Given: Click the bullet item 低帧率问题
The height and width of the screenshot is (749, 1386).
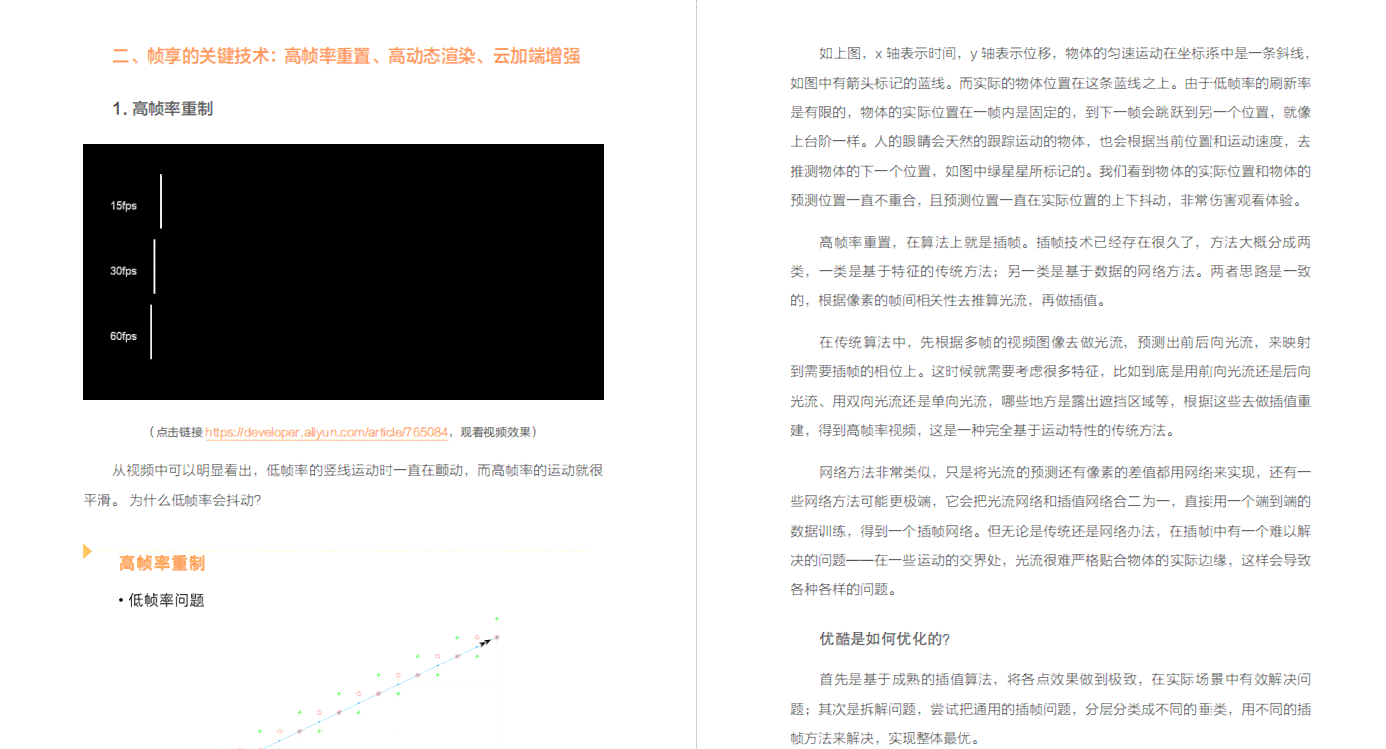Looking at the screenshot, I should 161,600.
